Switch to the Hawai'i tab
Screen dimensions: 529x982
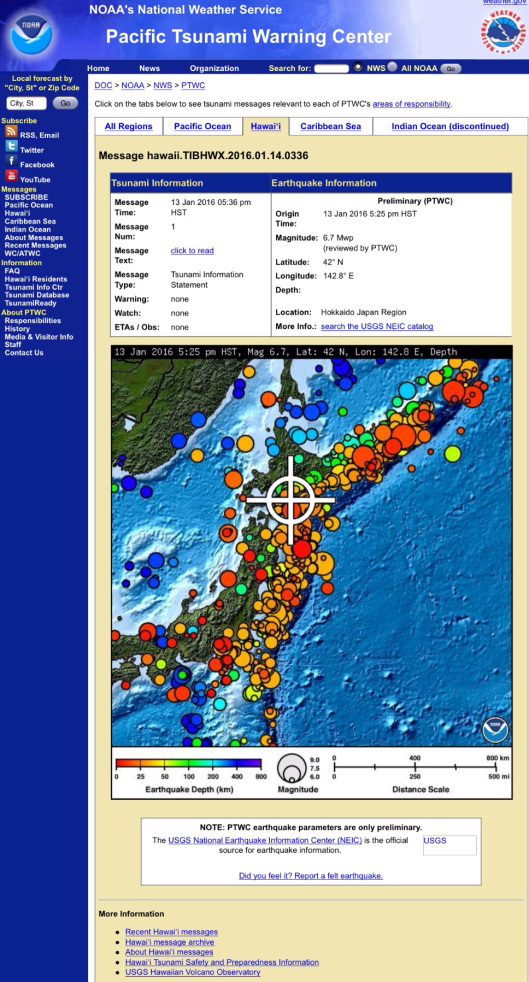[x=265, y=126]
